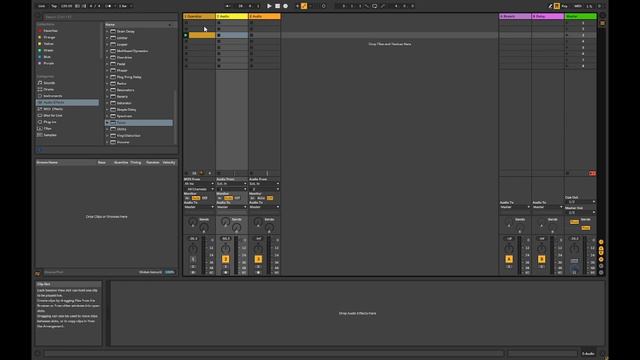Image resolution: width=640 pixels, height=360 pixels.
Task: Click the Tap tempo button
Action: tap(54, 6)
